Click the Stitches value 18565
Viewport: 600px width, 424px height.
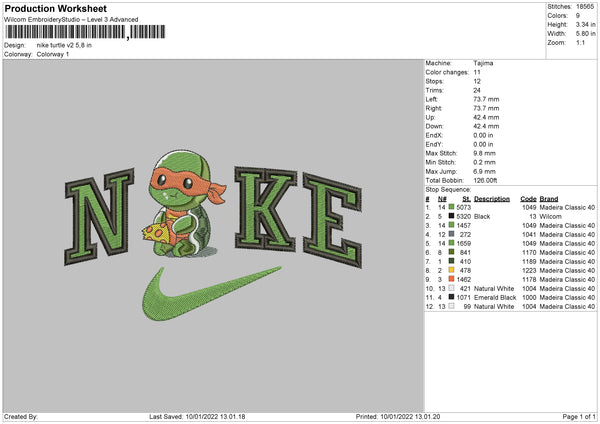coord(585,7)
